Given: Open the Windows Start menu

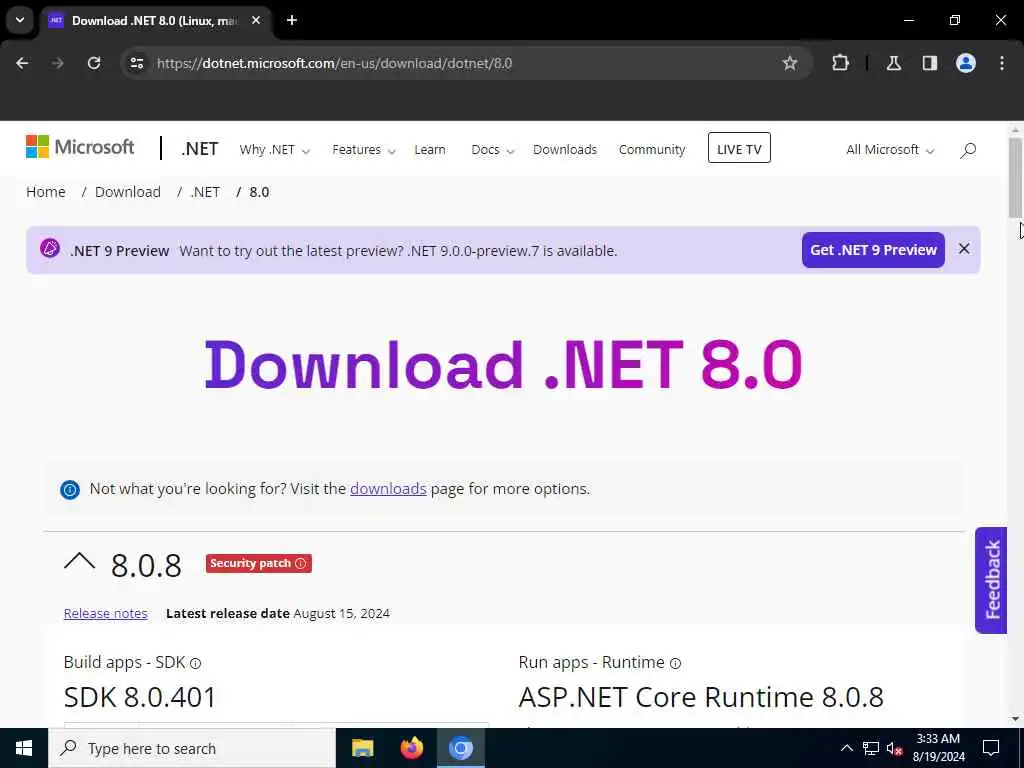Looking at the screenshot, I should pyautogui.click(x=24, y=748).
